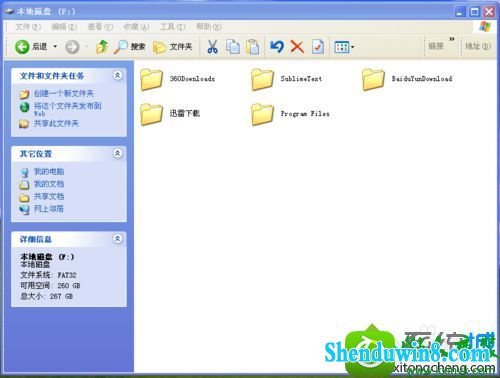This screenshot has width=500, height=378.
Task: Click the Cut scissors icon
Action: tap(212, 47)
